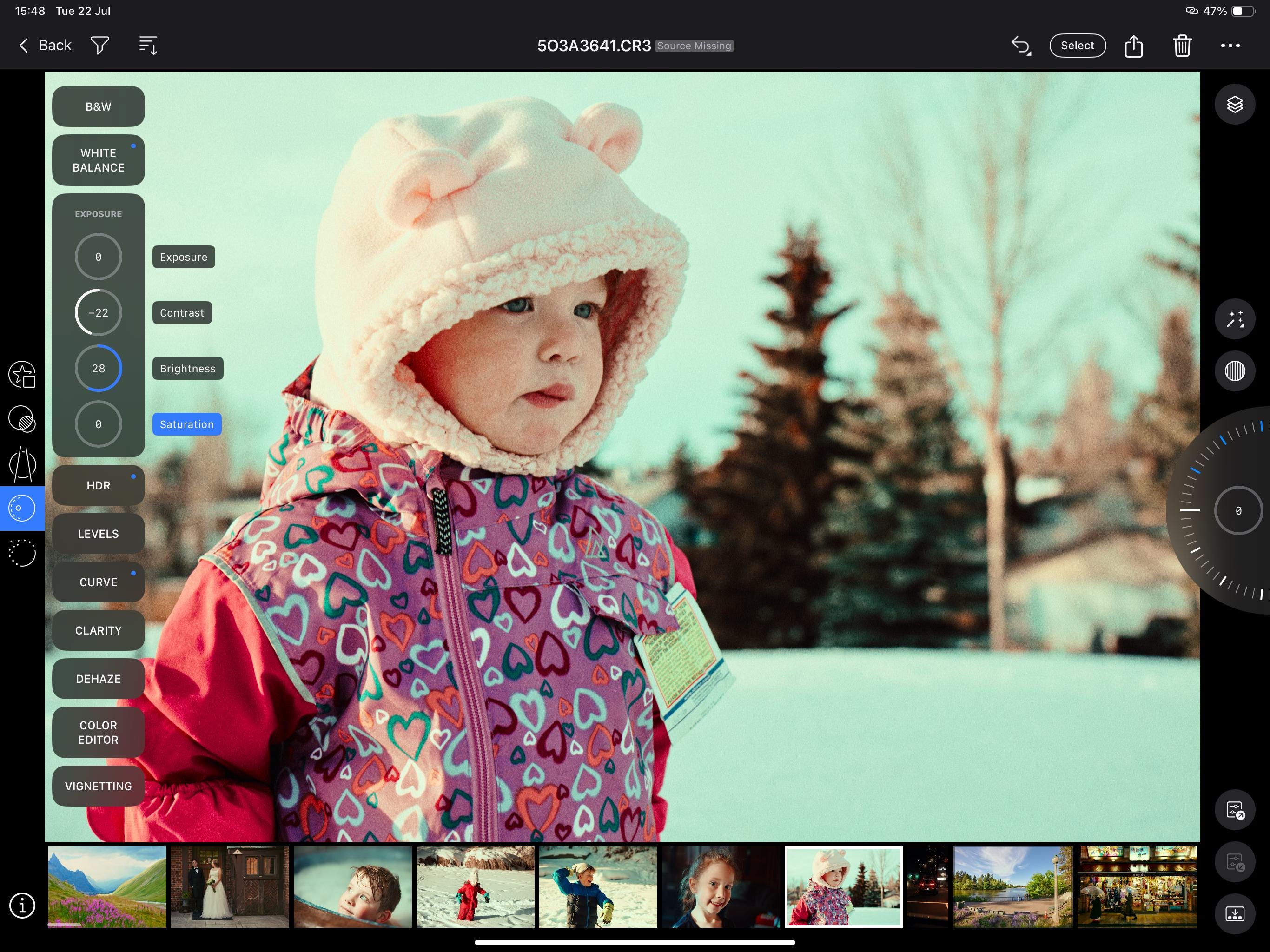The image size is (1270, 952).
Task: Click the undo arrow icon
Action: coord(1021,46)
